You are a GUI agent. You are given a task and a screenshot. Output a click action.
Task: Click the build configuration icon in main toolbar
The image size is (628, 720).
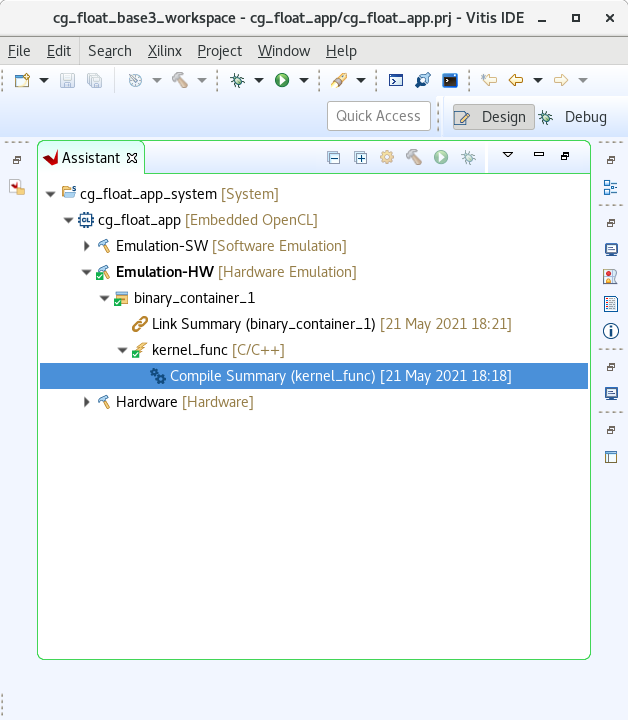135,80
